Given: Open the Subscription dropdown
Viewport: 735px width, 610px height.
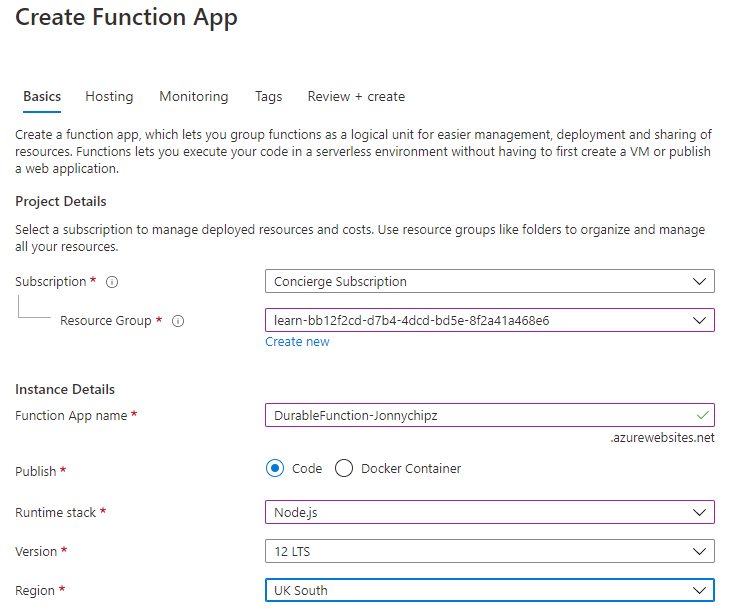Looking at the screenshot, I should [489, 282].
